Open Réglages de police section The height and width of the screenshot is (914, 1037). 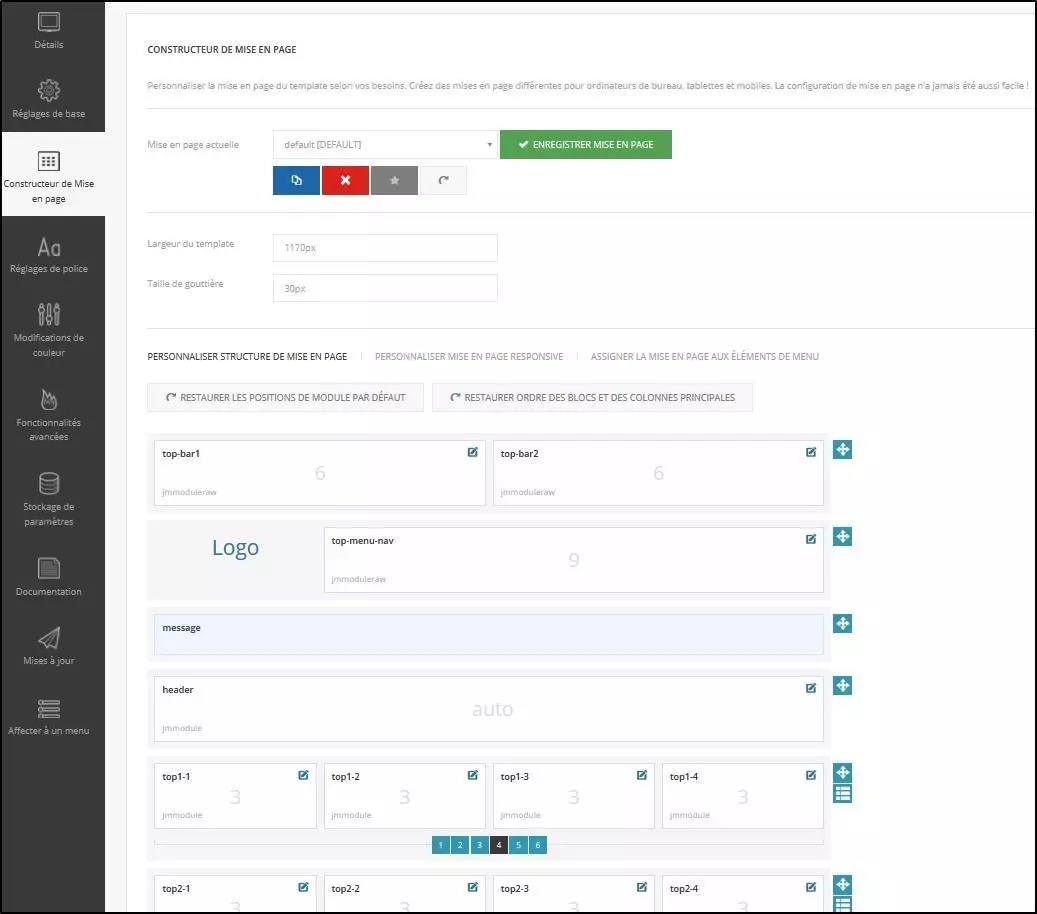49,255
